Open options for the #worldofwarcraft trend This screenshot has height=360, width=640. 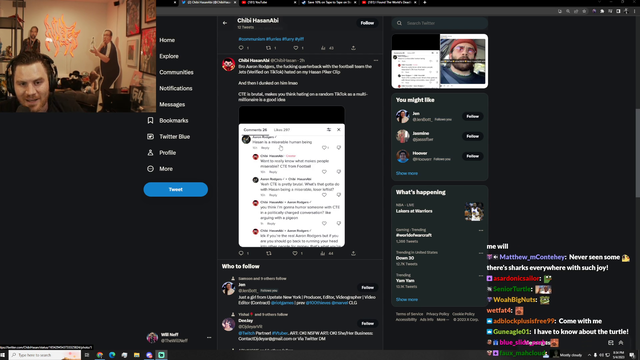tap(480, 230)
